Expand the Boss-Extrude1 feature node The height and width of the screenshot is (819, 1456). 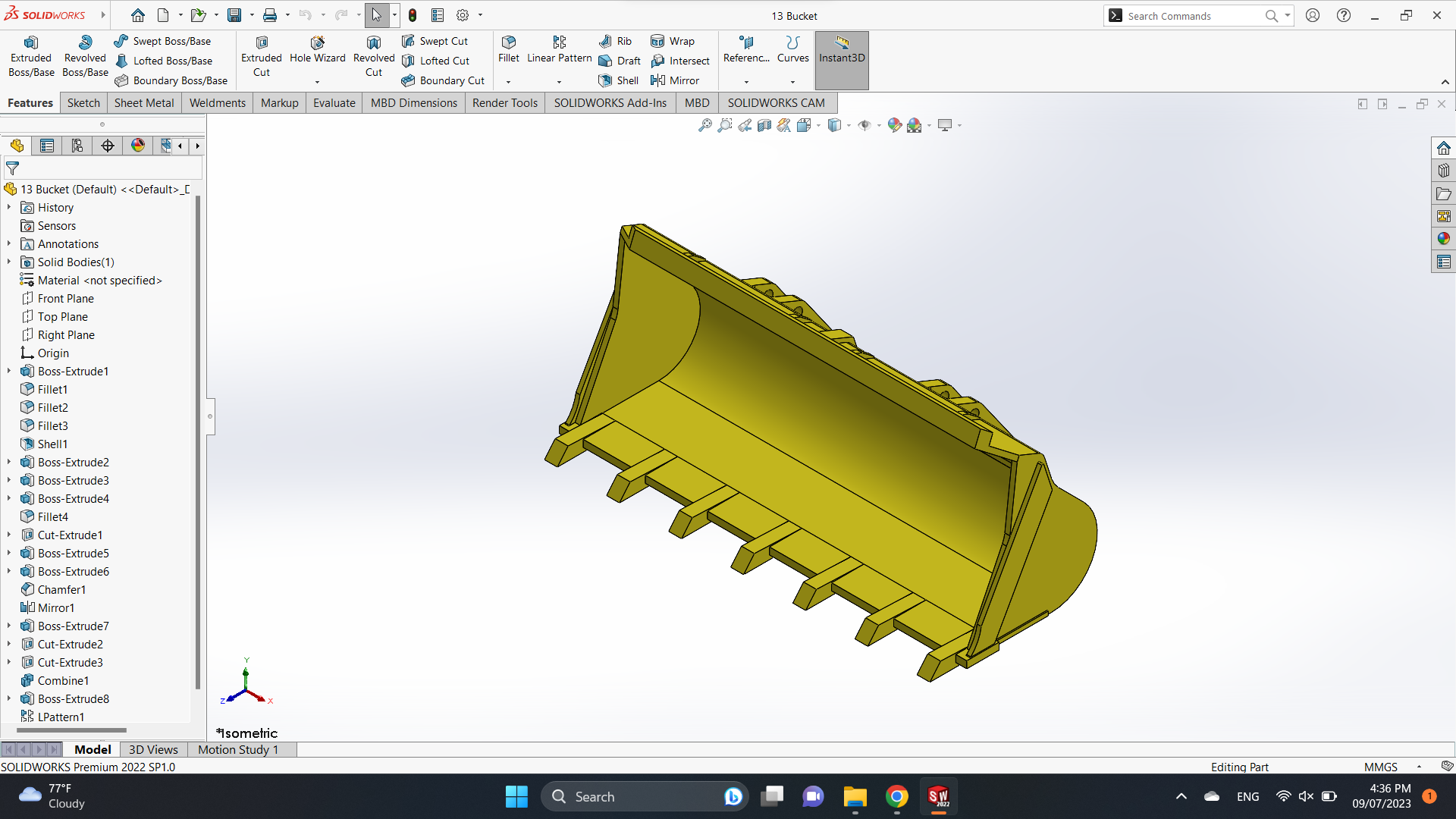pos(9,371)
